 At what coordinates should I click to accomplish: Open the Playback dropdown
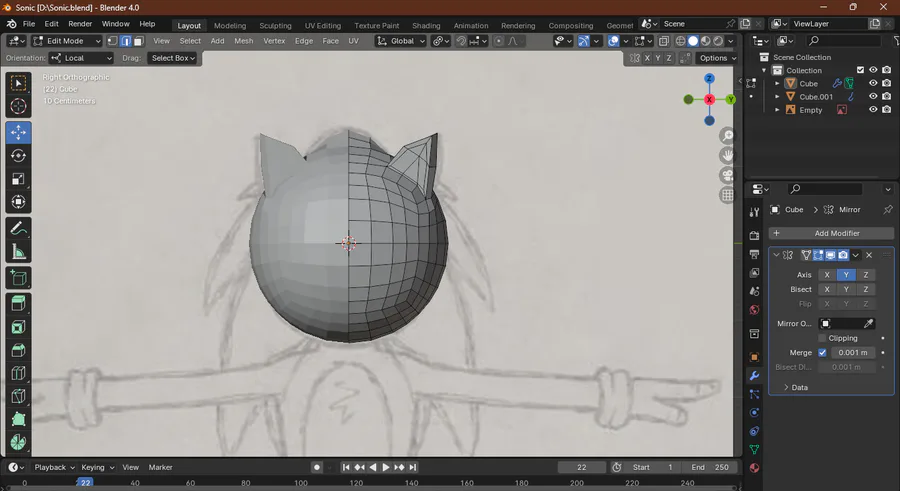point(54,467)
